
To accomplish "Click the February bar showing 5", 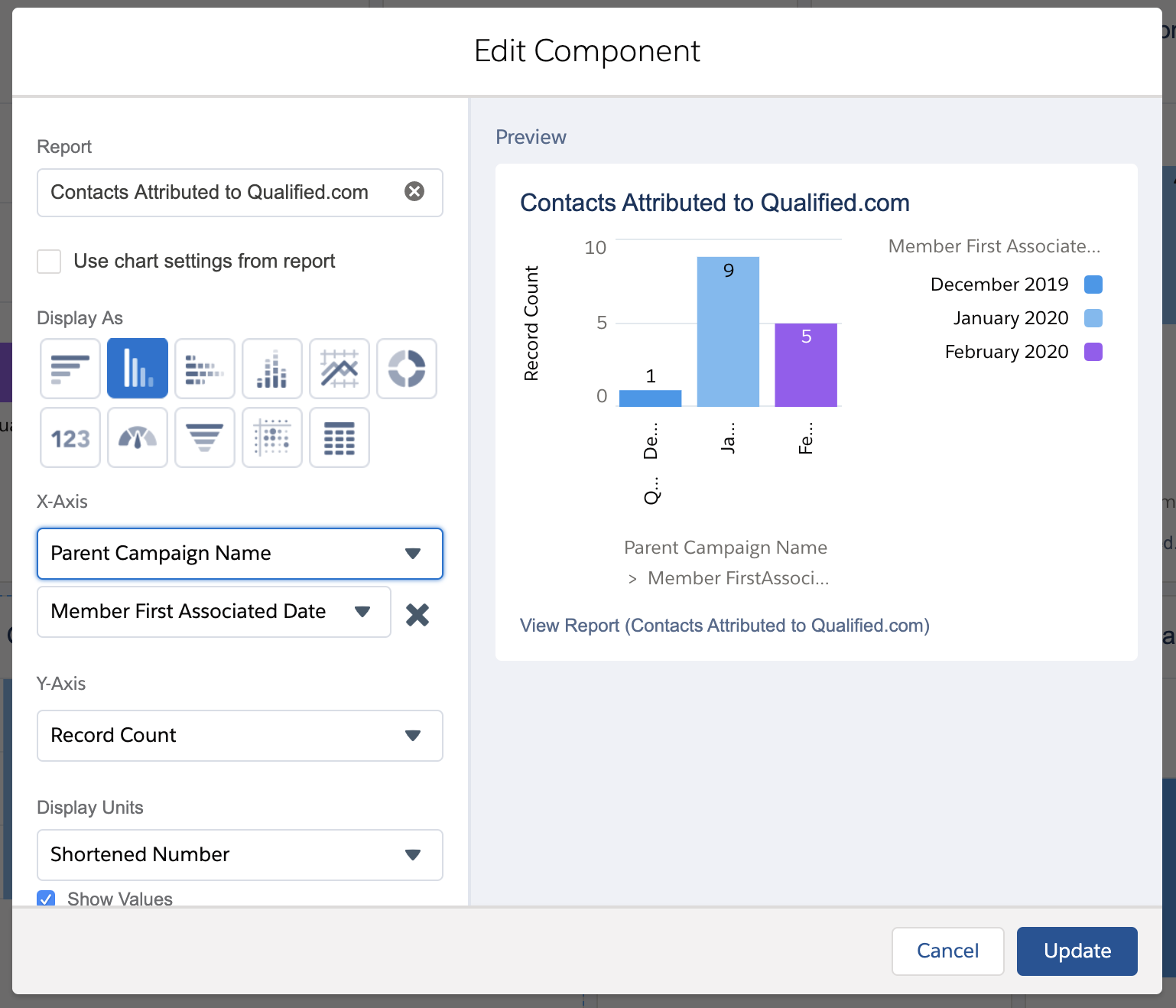I will [x=806, y=365].
